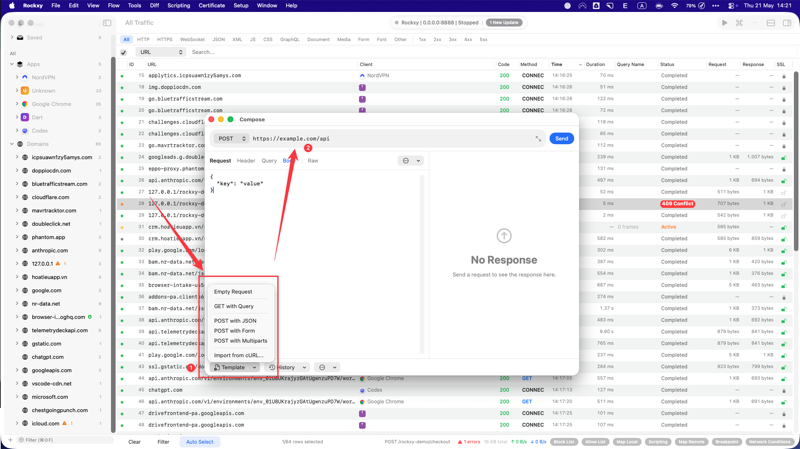The height and width of the screenshot is (449, 800).
Task: Filter traffic by JSON type tab
Action: pos(218,39)
